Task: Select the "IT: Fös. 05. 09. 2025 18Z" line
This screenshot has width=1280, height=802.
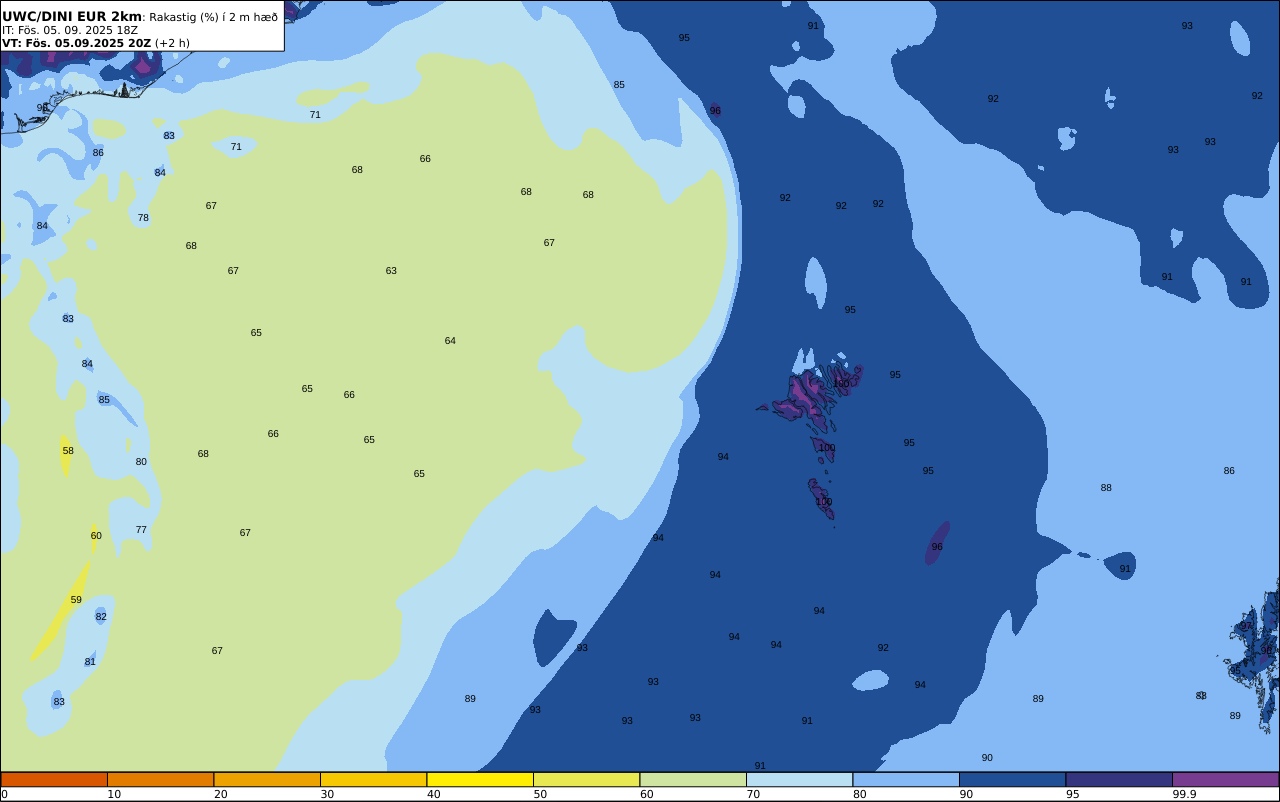Action: point(69,30)
